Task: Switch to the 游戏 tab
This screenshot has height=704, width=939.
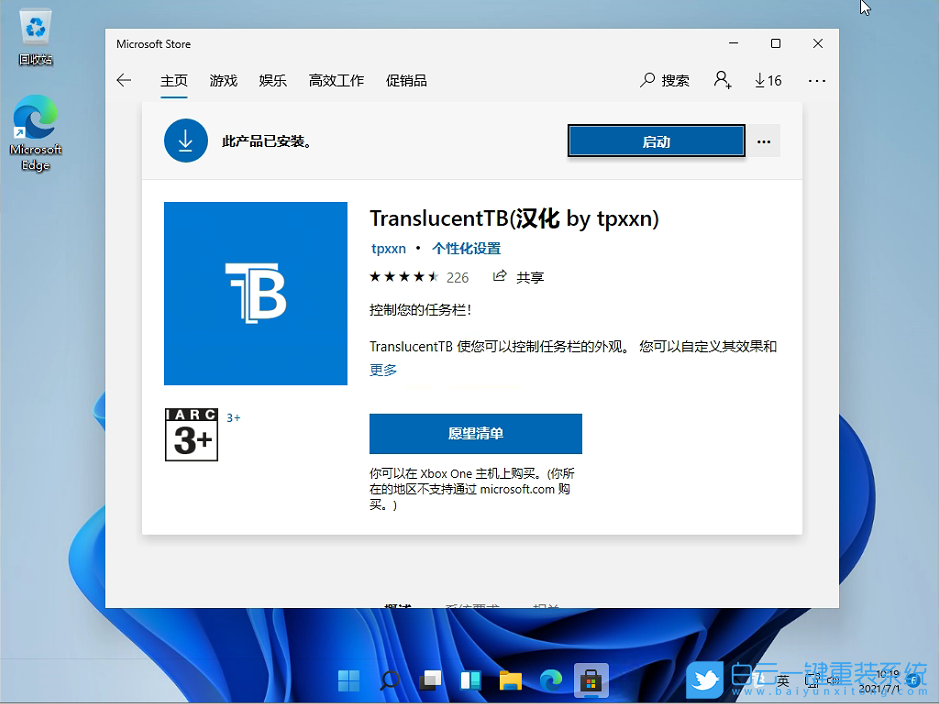Action: [223, 80]
